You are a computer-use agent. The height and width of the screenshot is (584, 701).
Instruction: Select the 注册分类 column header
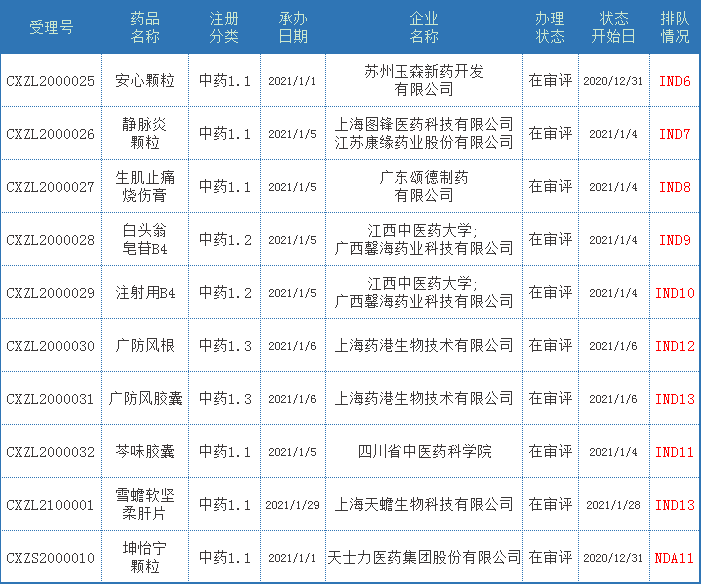pos(224,27)
